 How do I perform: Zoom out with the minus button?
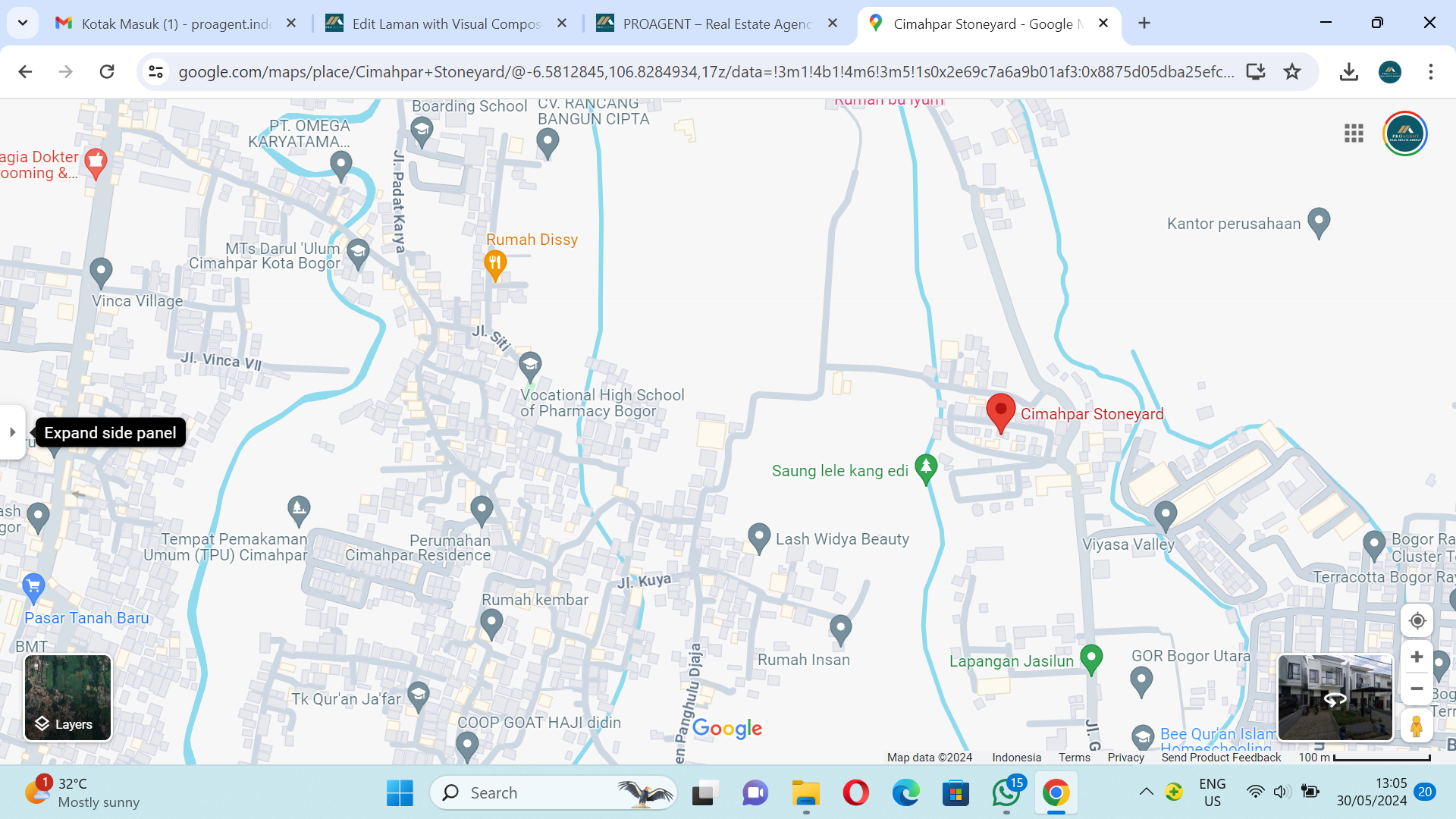pyautogui.click(x=1417, y=689)
